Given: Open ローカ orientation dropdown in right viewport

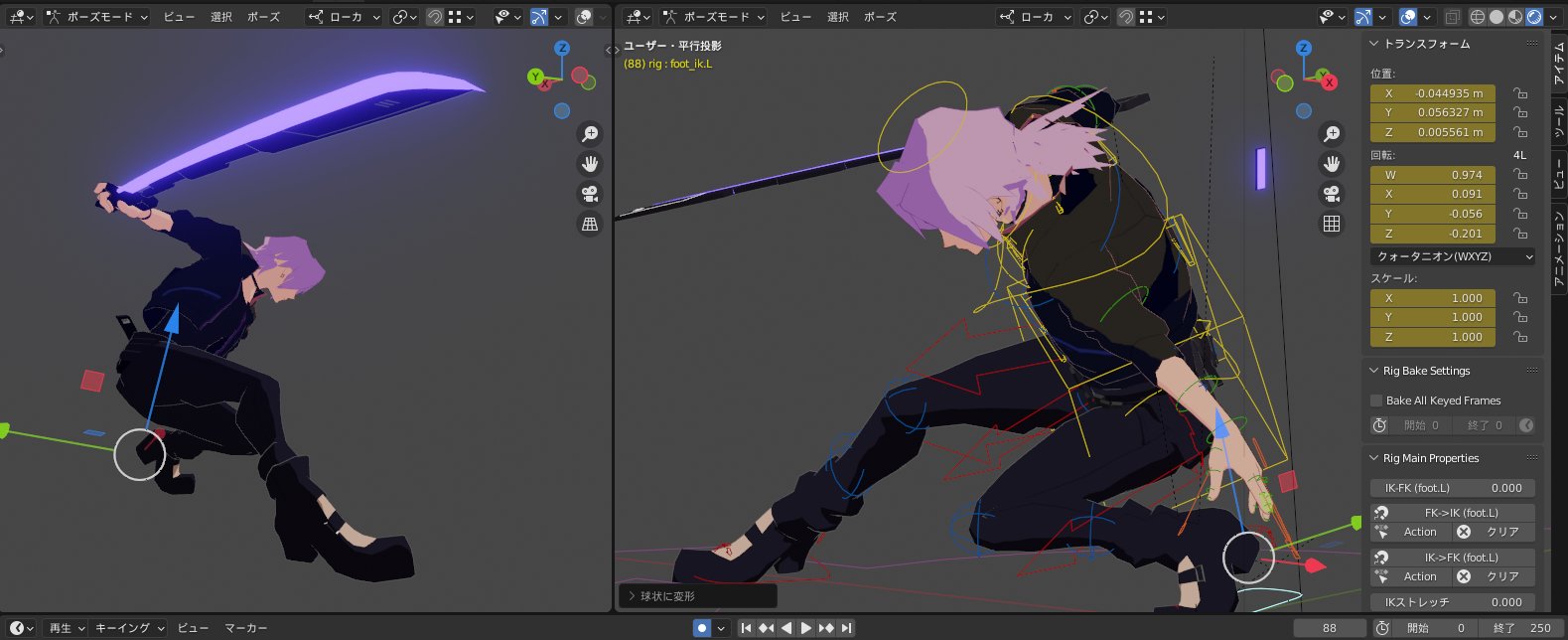Looking at the screenshot, I should pos(1035,17).
